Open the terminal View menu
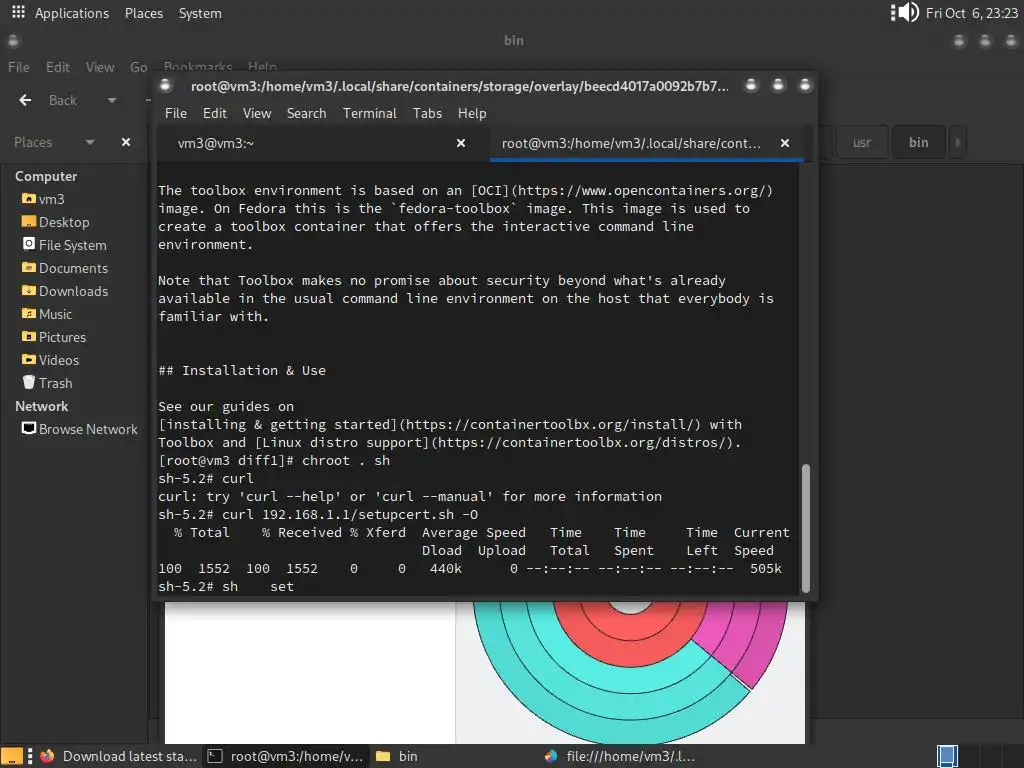This screenshot has width=1024, height=768. point(257,113)
